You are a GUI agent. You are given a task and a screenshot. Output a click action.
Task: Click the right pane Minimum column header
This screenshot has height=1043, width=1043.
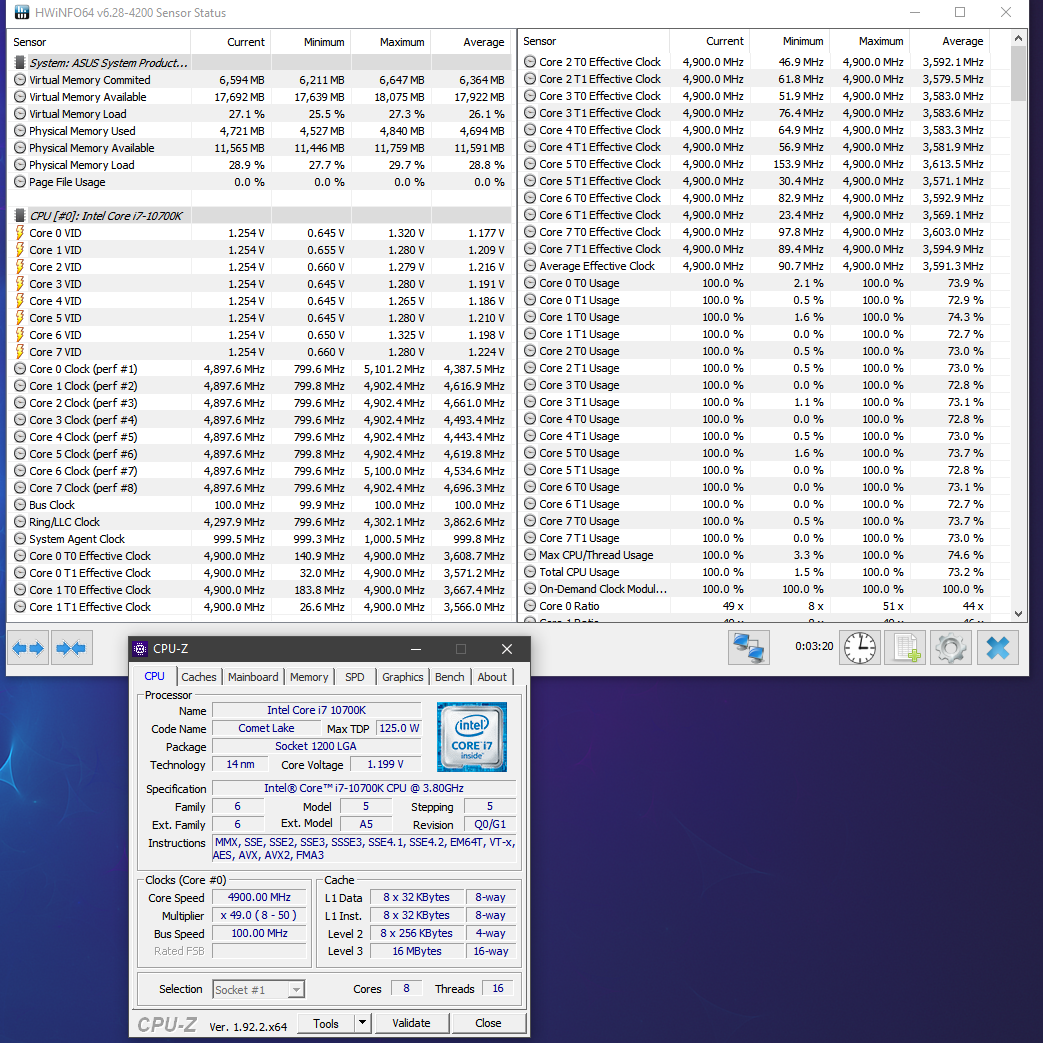click(790, 41)
